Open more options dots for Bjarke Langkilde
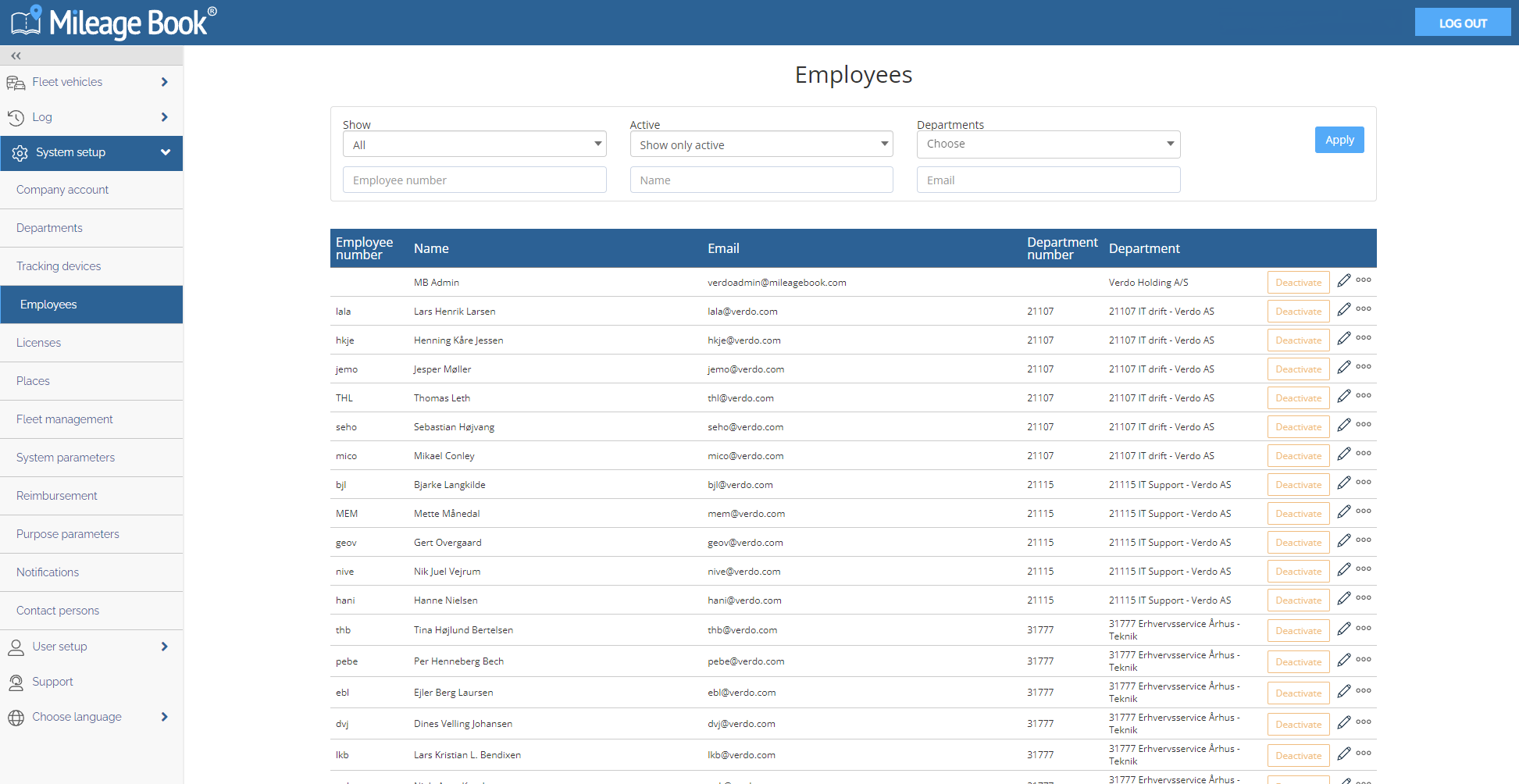The height and width of the screenshot is (784, 1519). click(x=1364, y=482)
